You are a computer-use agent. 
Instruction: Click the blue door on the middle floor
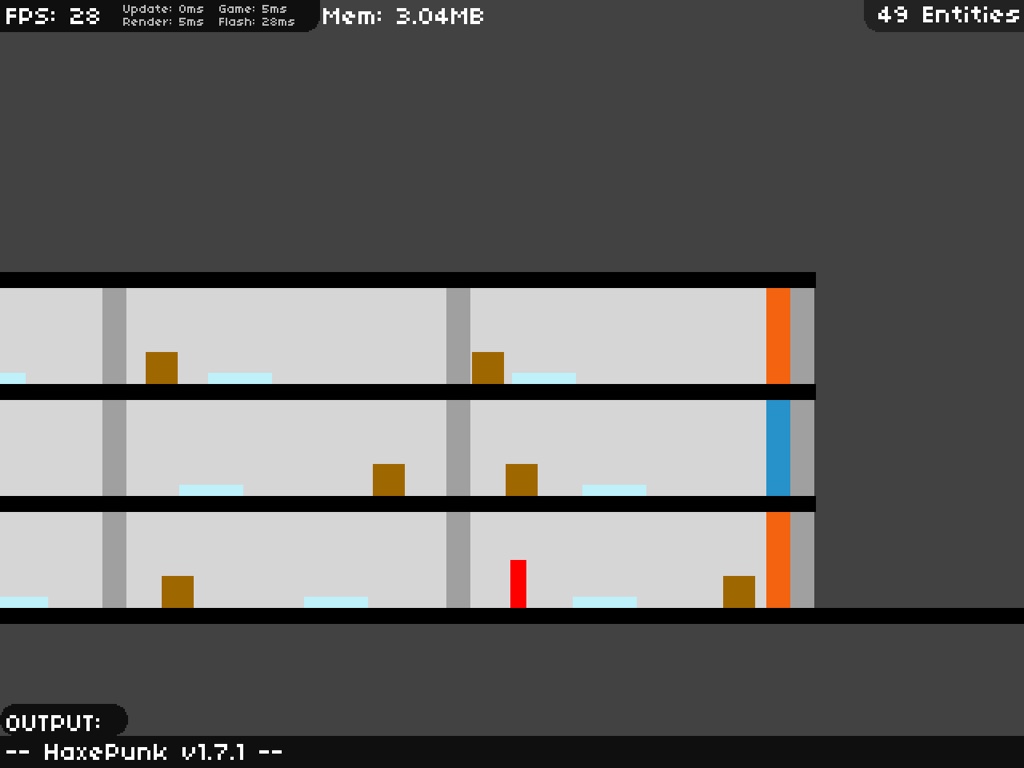click(778, 448)
